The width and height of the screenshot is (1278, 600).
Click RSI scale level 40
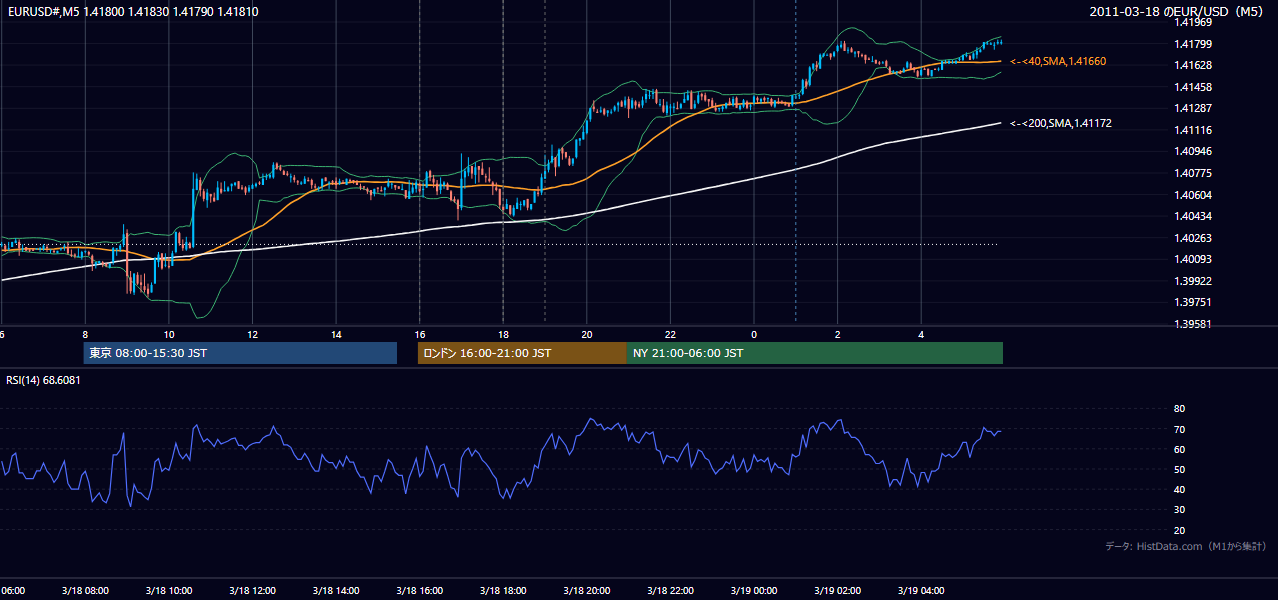click(x=1179, y=489)
